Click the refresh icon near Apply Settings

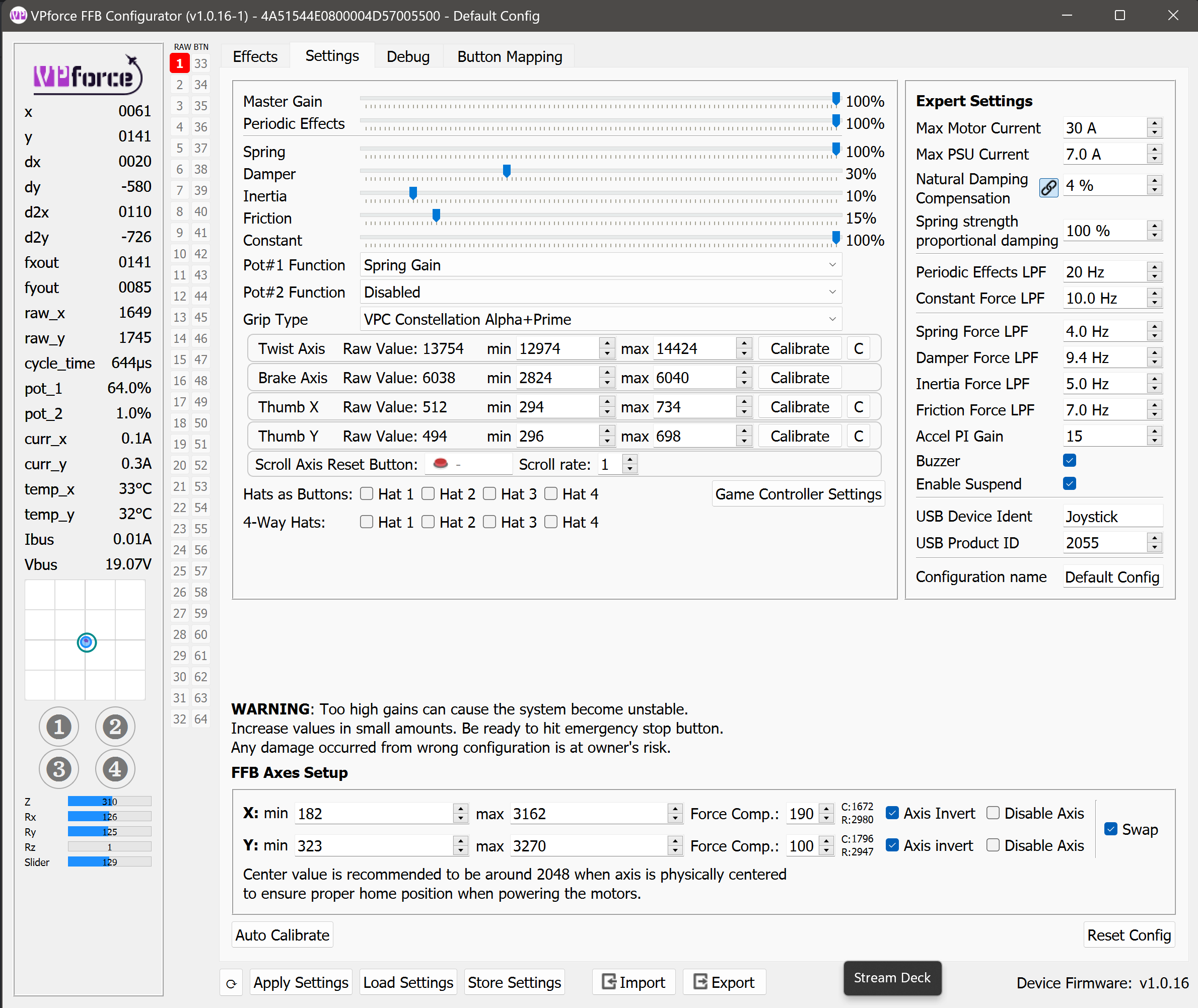pos(232,983)
